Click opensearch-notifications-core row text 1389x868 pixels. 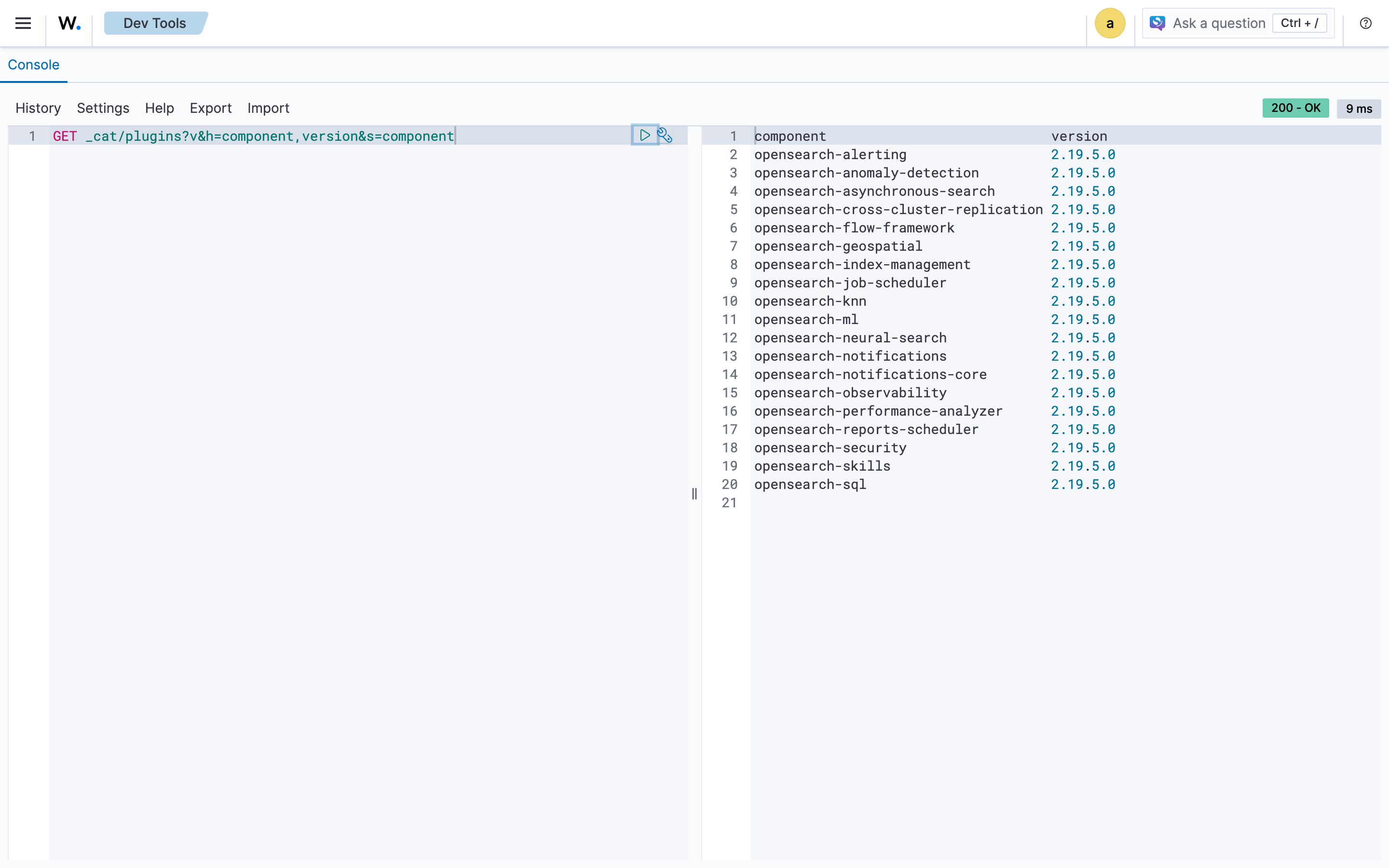click(x=870, y=375)
